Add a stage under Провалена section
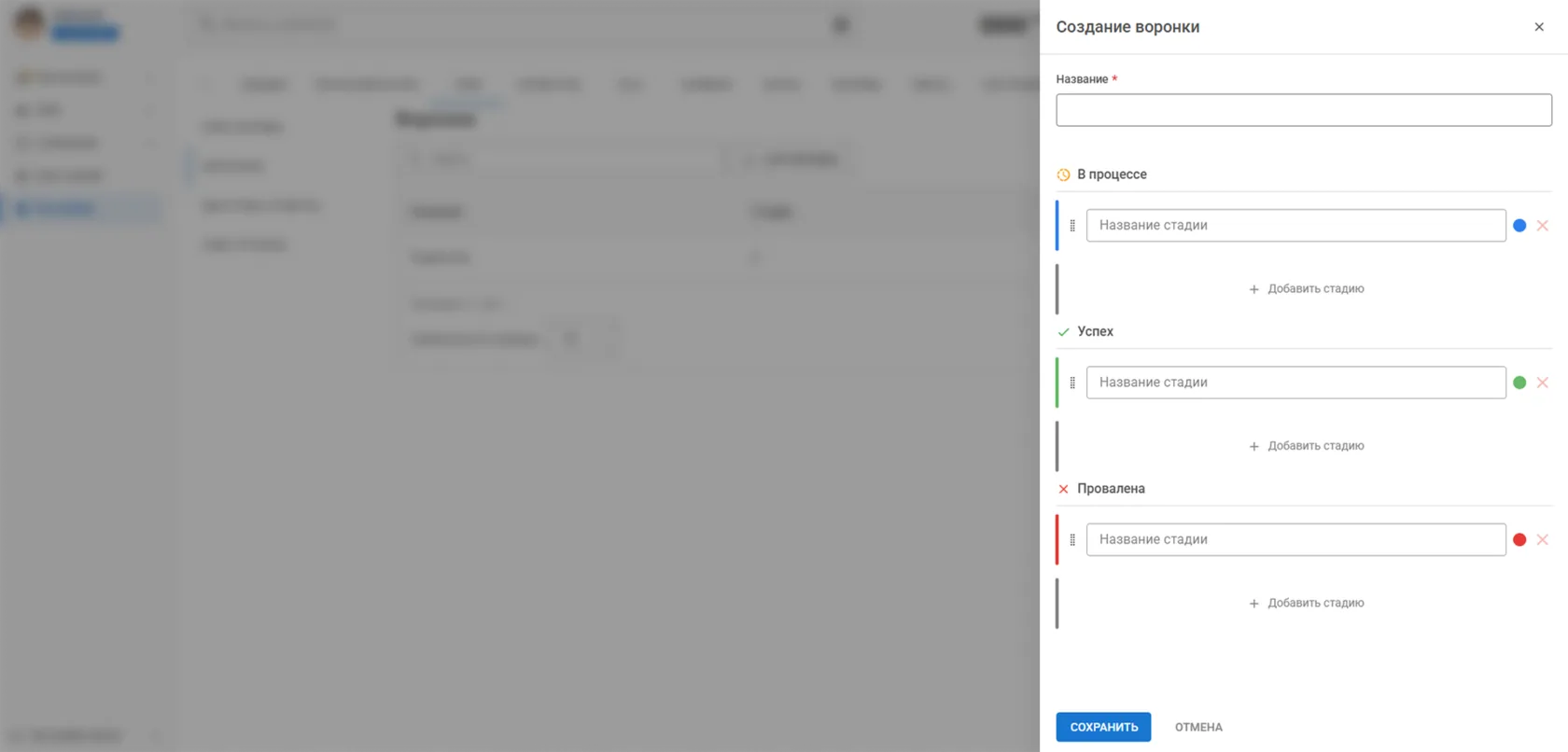This screenshot has width=1568, height=752. [1307, 604]
